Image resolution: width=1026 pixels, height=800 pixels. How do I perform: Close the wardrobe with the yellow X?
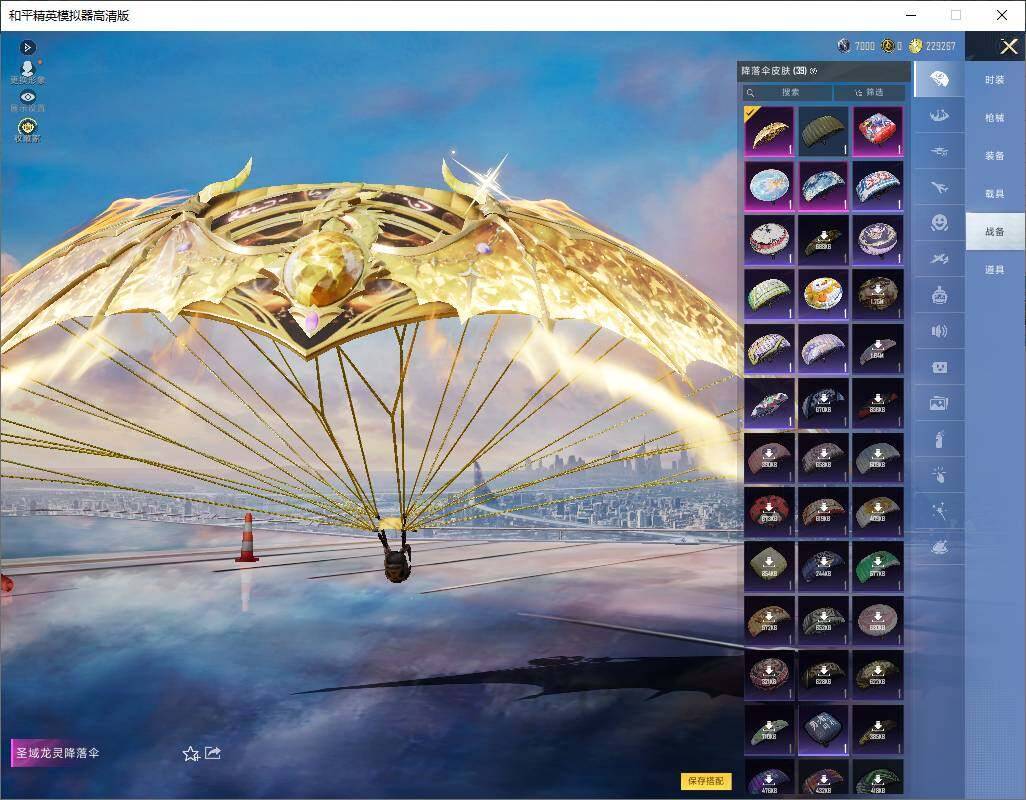pos(1008,46)
